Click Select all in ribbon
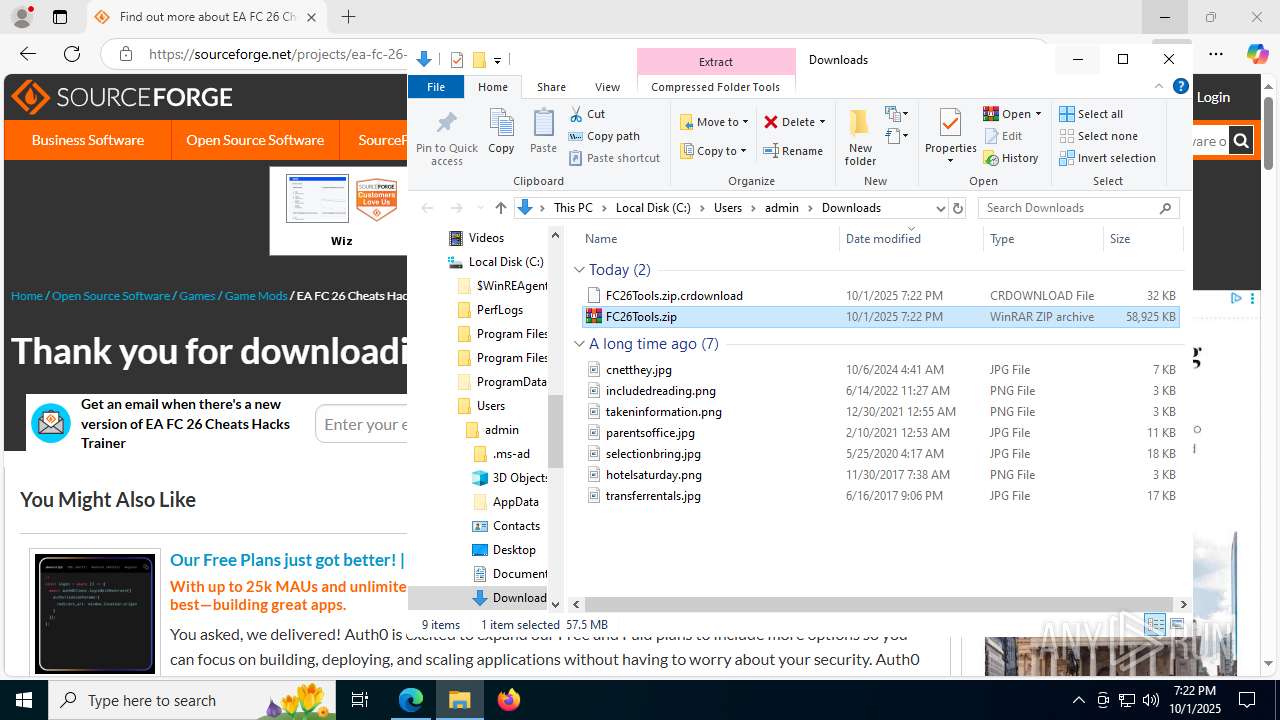1280x720 pixels. 1091,114
